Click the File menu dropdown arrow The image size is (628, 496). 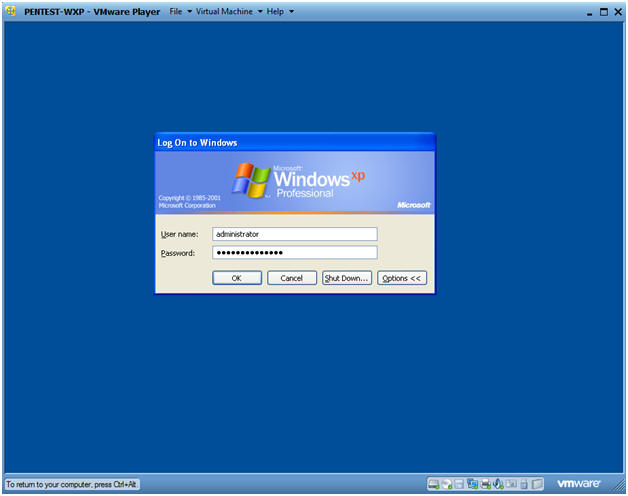pos(189,12)
